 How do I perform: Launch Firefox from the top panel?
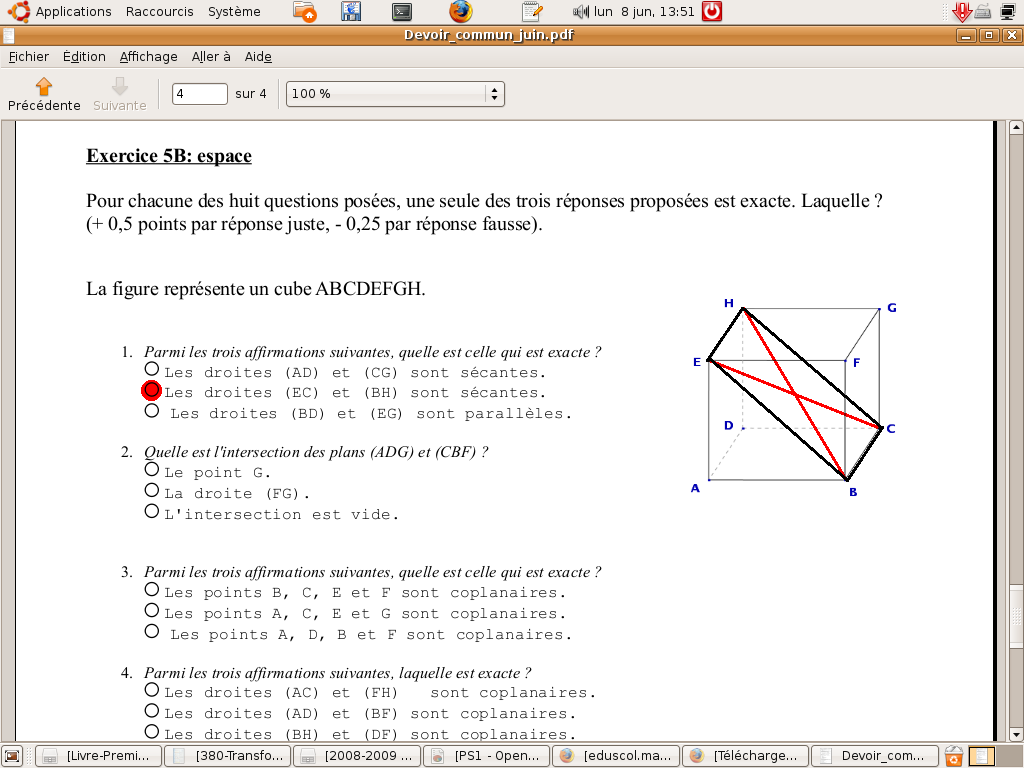460,12
